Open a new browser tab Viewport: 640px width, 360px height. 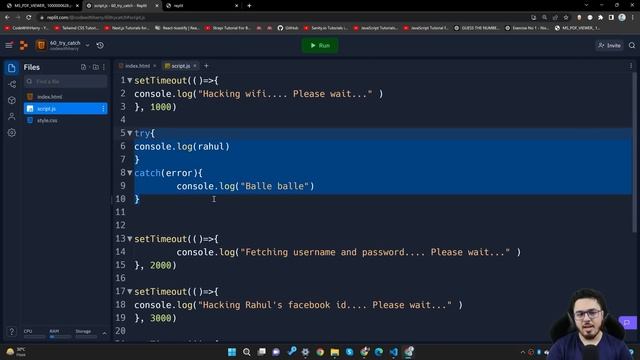coord(249,6)
